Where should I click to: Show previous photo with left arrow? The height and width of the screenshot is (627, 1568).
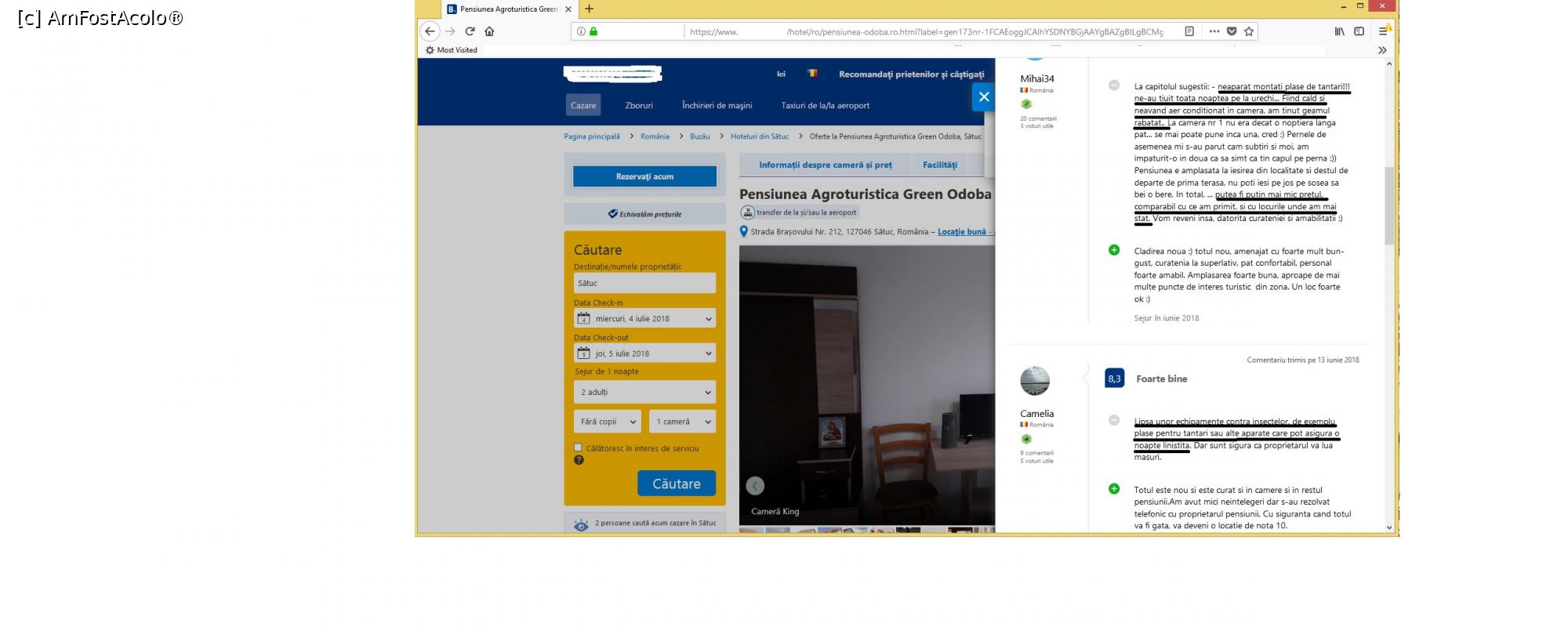tap(755, 486)
